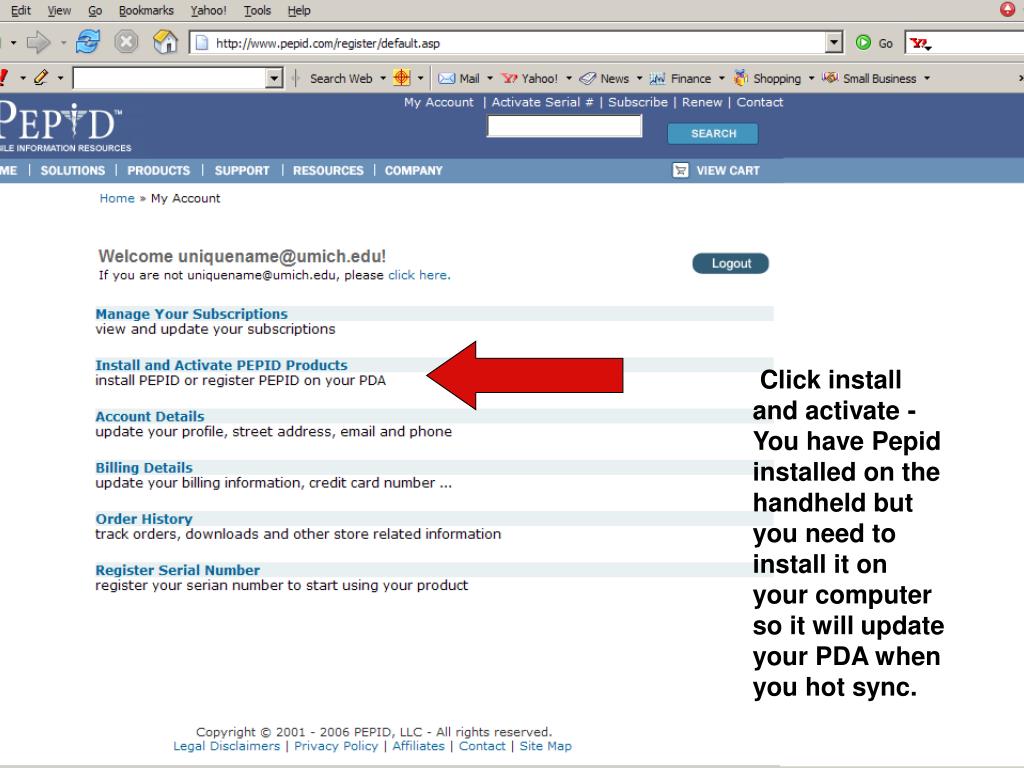The width and height of the screenshot is (1024, 768).
Task: Click the green Go button icon
Action: coord(863,43)
